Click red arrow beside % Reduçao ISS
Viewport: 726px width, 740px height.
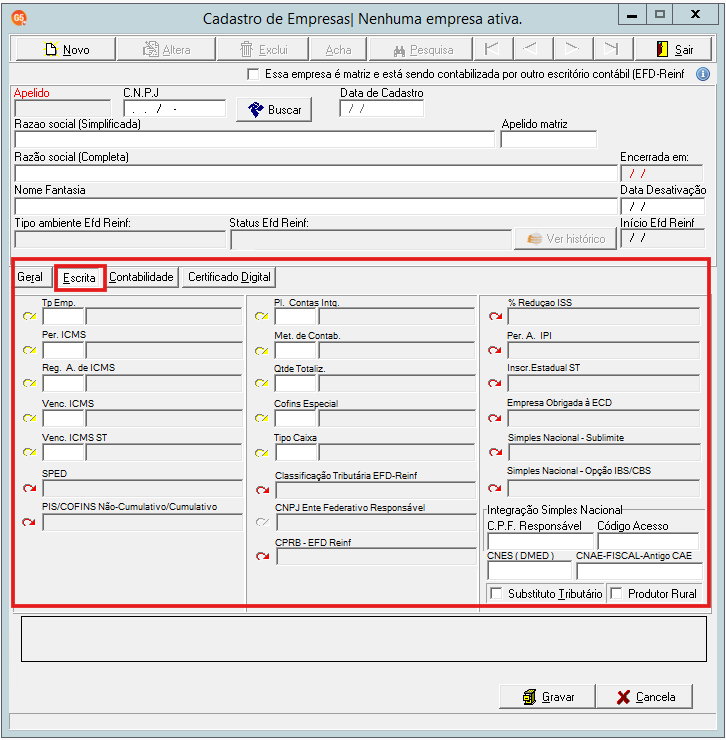pyautogui.click(x=496, y=316)
